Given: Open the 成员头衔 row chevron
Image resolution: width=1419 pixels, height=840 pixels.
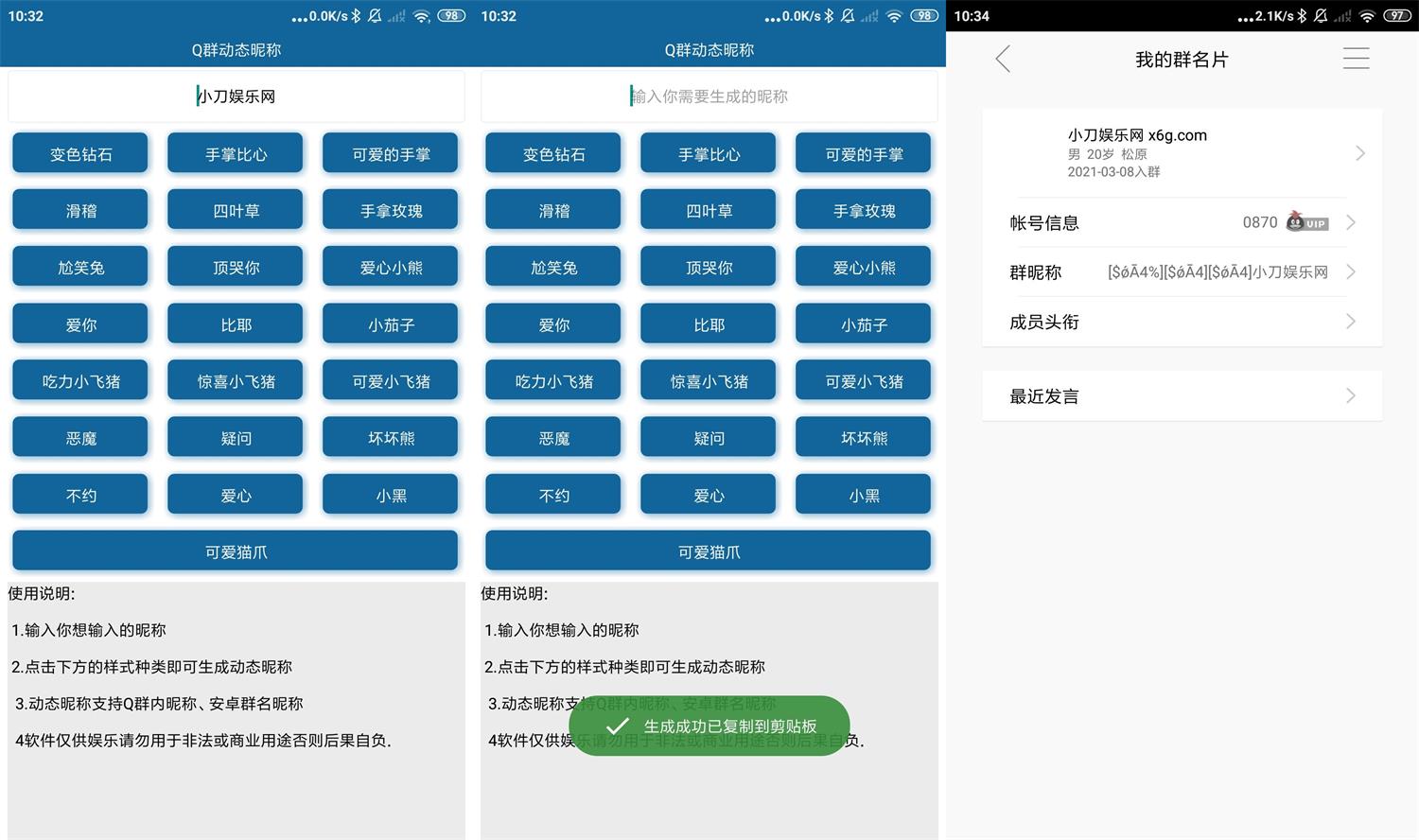Looking at the screenshot, I should tap(1351, 322).
